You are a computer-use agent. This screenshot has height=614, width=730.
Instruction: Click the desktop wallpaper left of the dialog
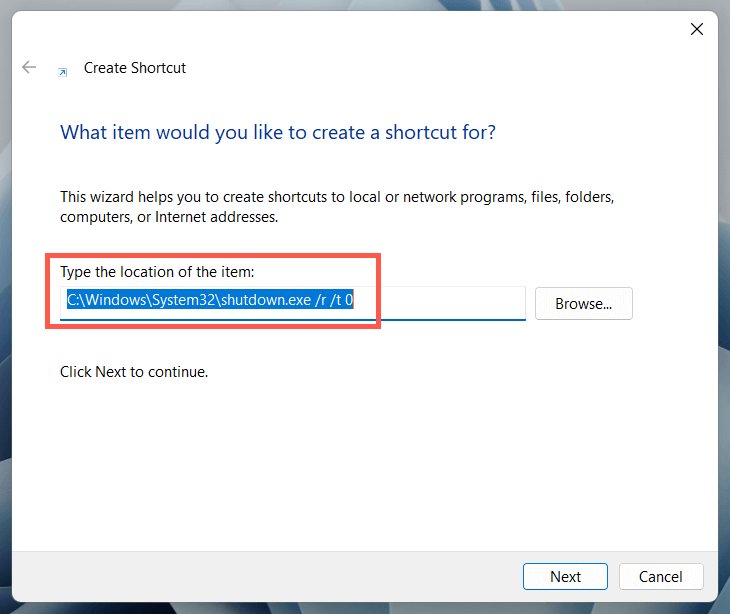point(5,300)
